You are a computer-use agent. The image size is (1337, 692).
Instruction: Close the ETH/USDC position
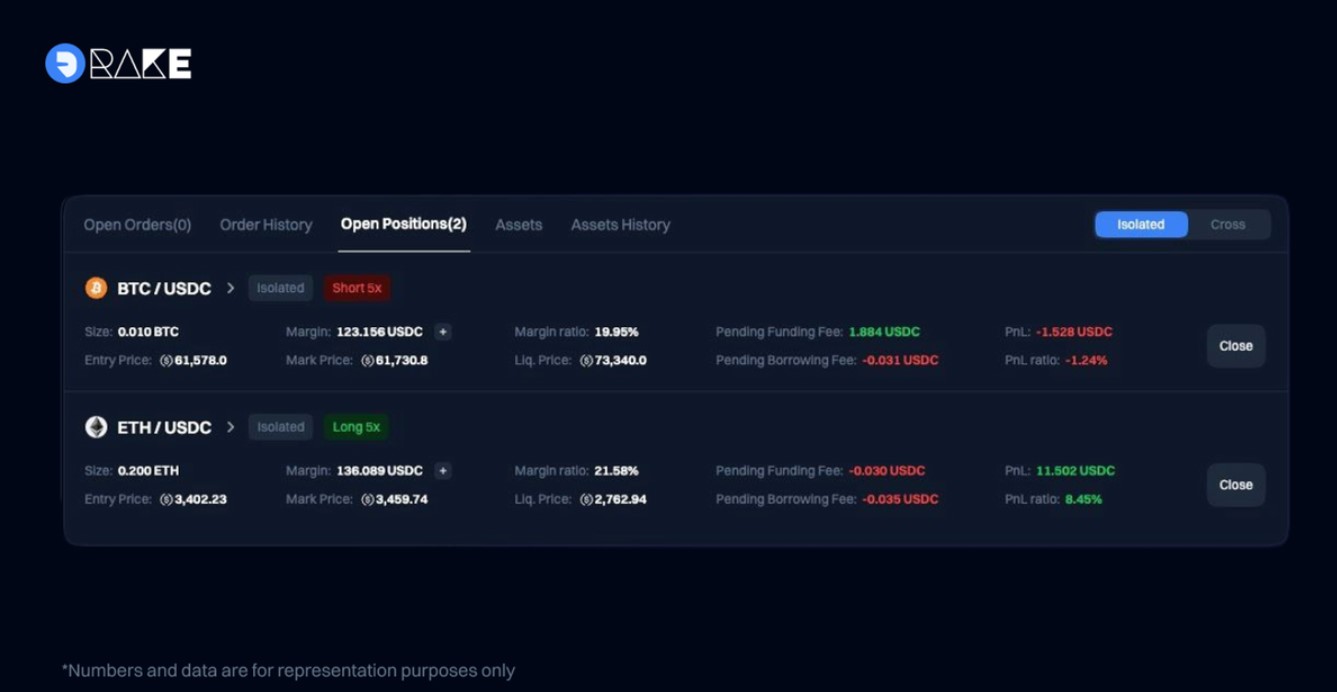[x=1236, y=484]
